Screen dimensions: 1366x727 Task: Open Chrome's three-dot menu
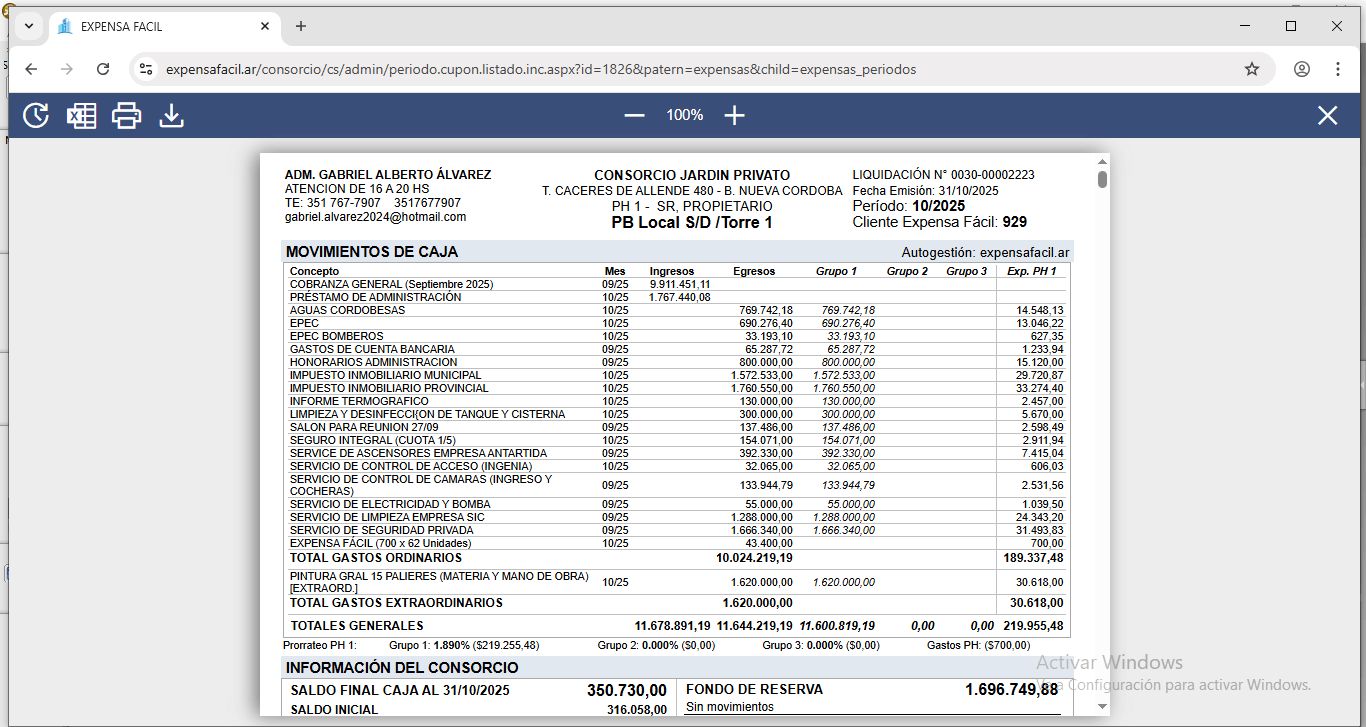tap(1338, 69)
